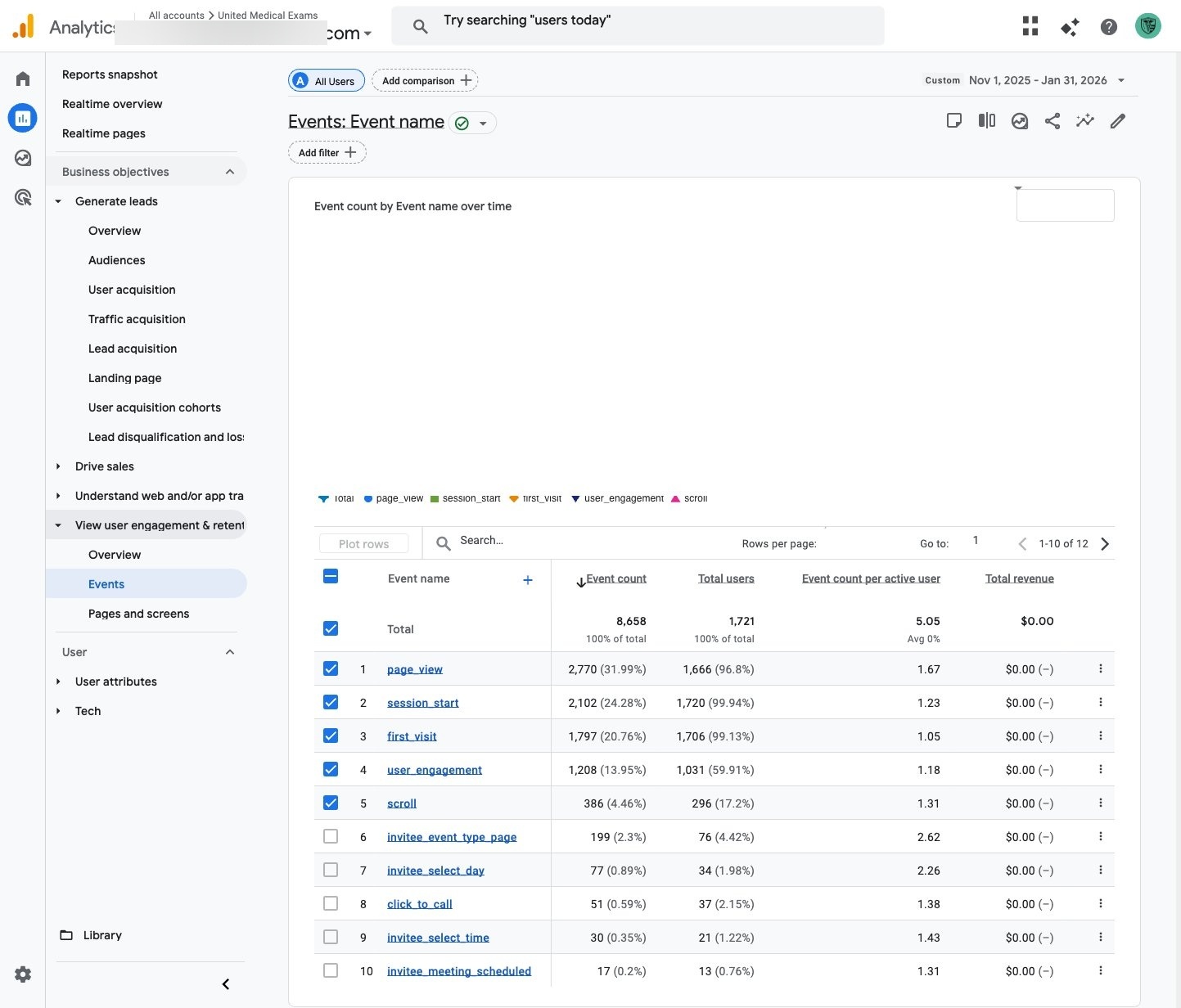The height and width of the screenshot is (1008, 1181).
Task: Open the invitee_meeting_scheduled event link
Action: click(458, 971)
